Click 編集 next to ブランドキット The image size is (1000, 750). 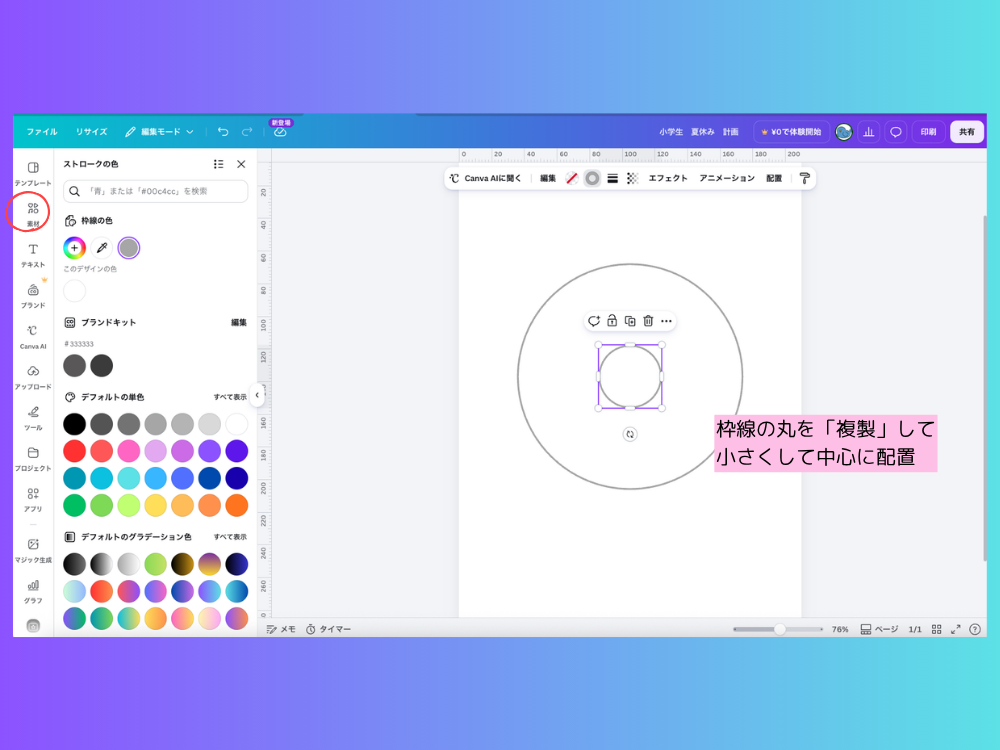(x=239, y=323)
